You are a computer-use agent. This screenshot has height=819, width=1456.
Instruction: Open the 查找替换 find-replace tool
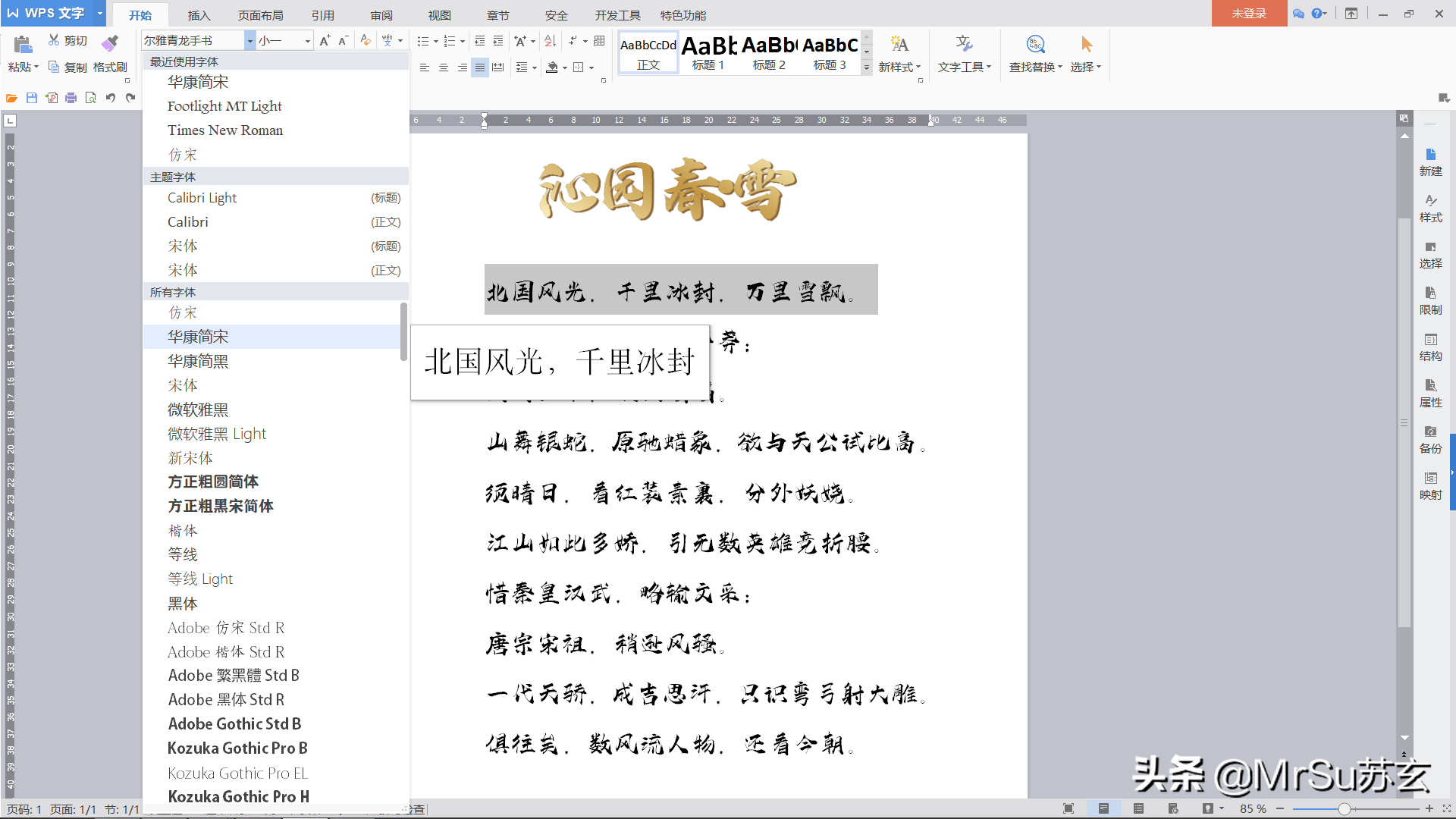1035,55
